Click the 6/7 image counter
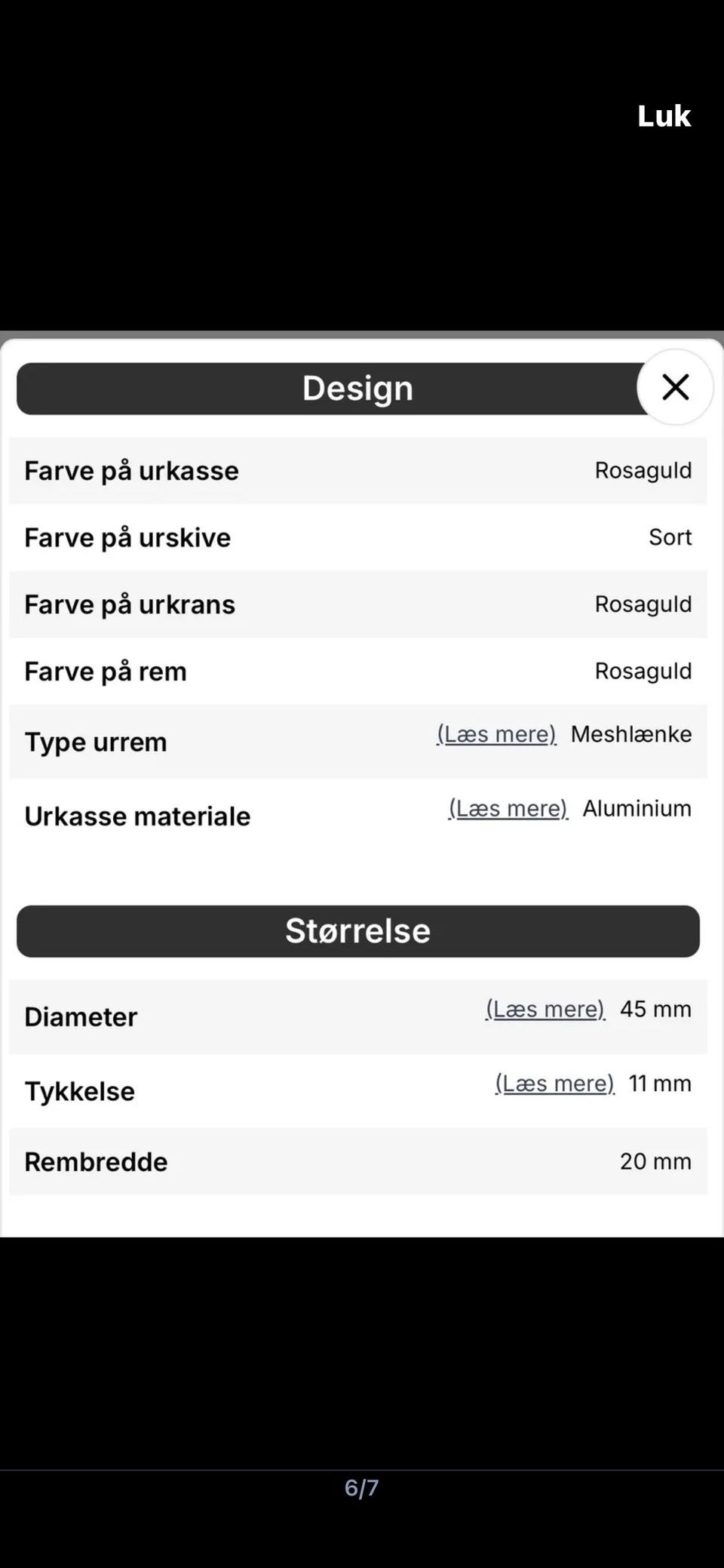The width and height of the screenshot is (724, 1568). point(362,1488)
